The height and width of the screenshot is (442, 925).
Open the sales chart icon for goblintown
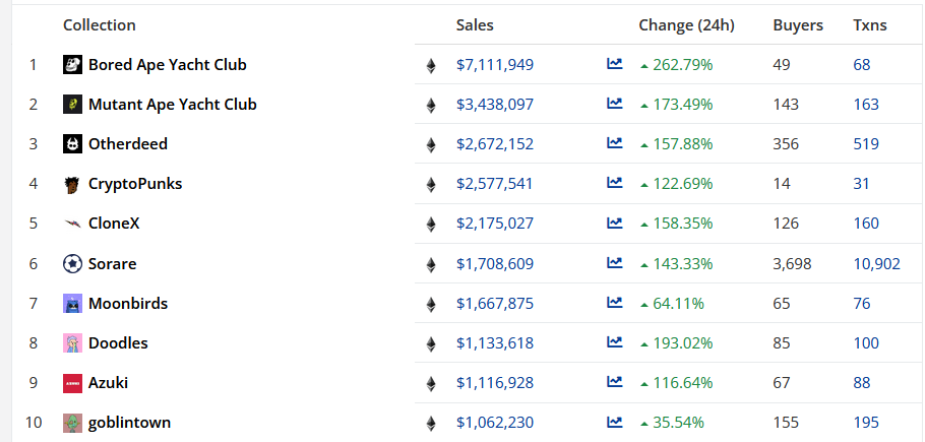(x=614, y=422)
